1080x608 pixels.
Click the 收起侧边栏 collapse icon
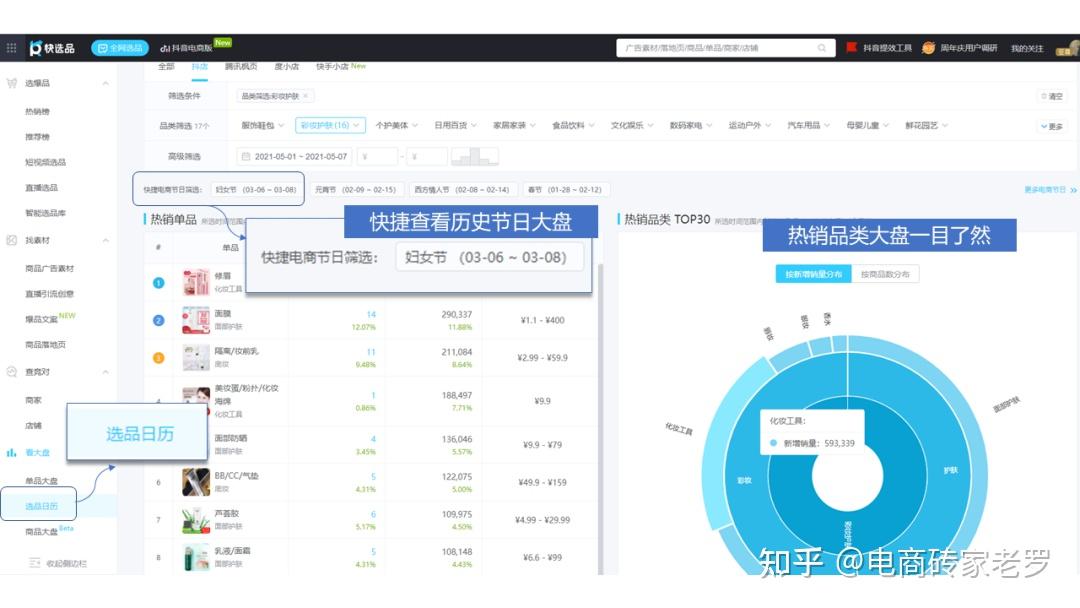[x=34, y=563]
